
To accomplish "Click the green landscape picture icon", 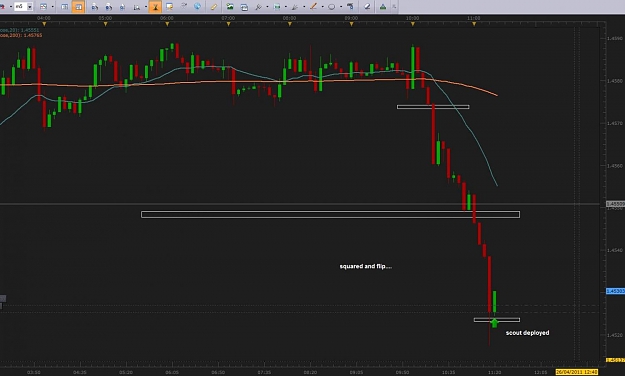I will click(x=230, y=7).
